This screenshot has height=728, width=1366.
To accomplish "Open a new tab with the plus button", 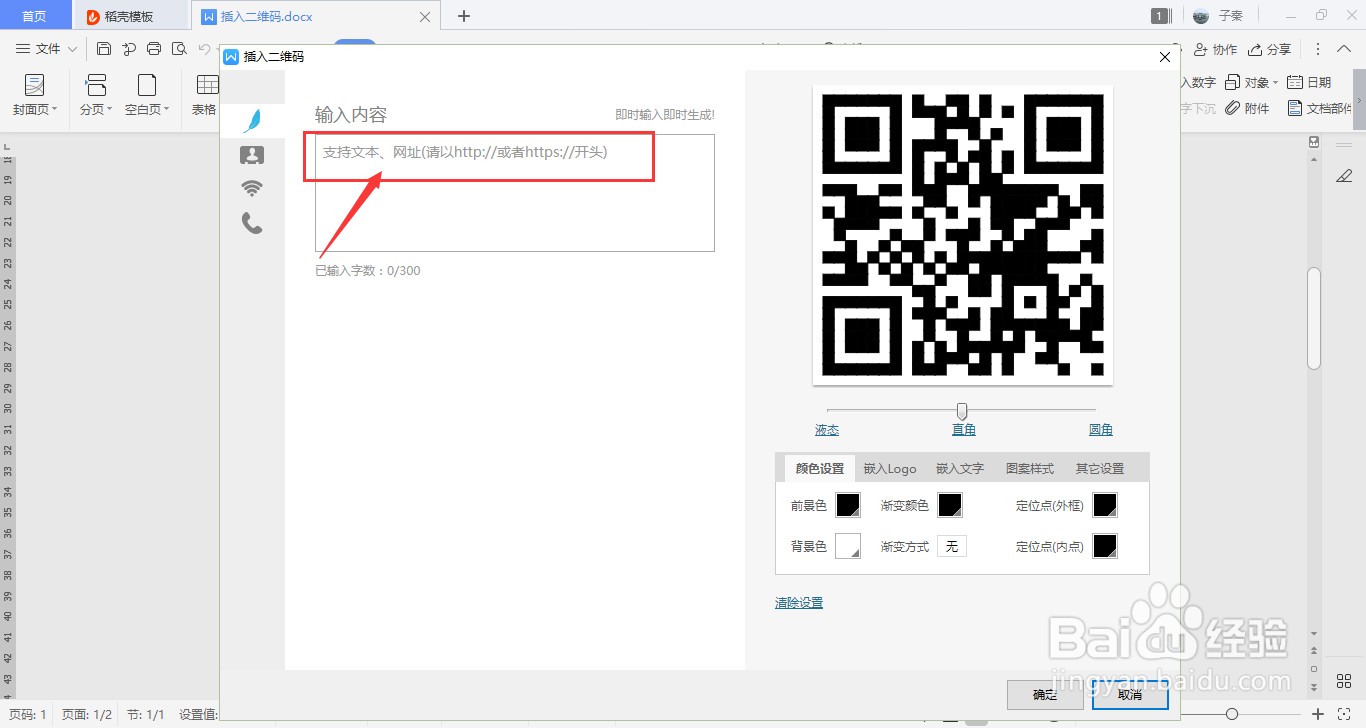I will (463, 16).
